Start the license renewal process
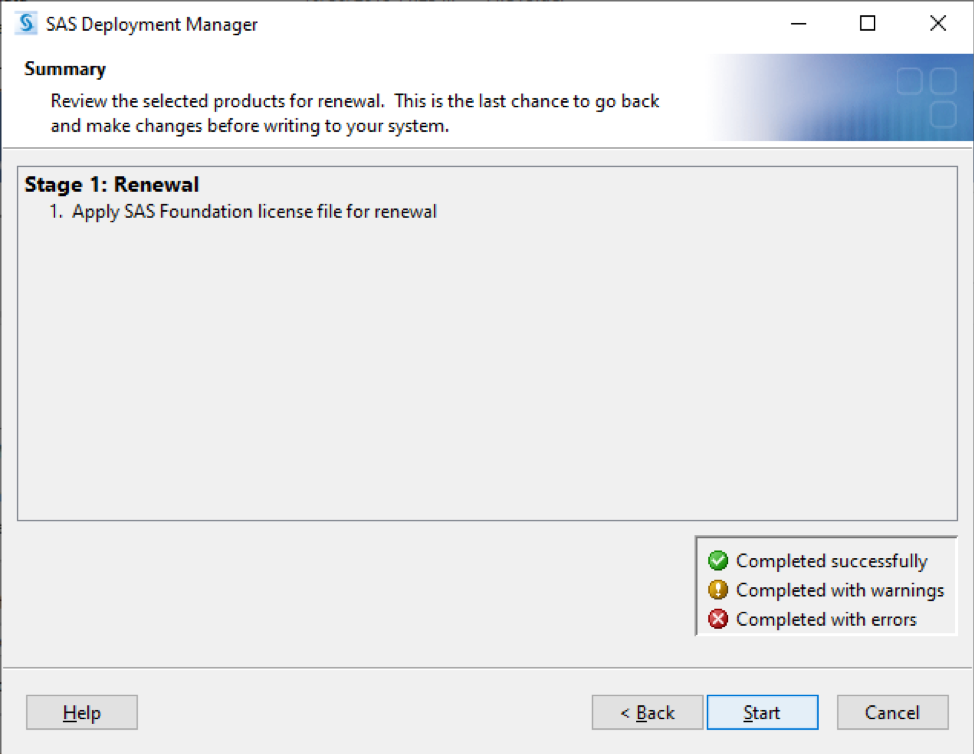 click(762, 712)
